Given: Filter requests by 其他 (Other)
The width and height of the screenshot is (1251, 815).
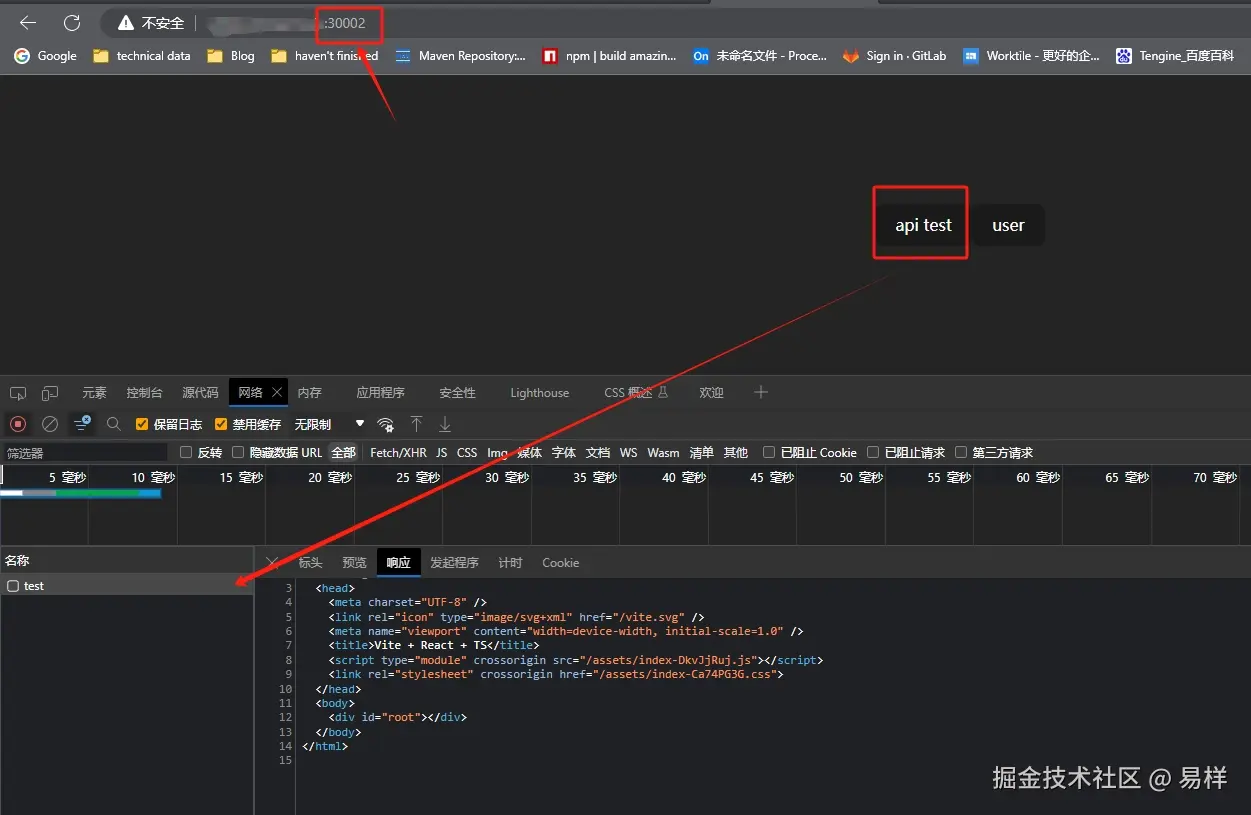Looking at the screenshot, I should pyautogui.click(x=736, y=453).
